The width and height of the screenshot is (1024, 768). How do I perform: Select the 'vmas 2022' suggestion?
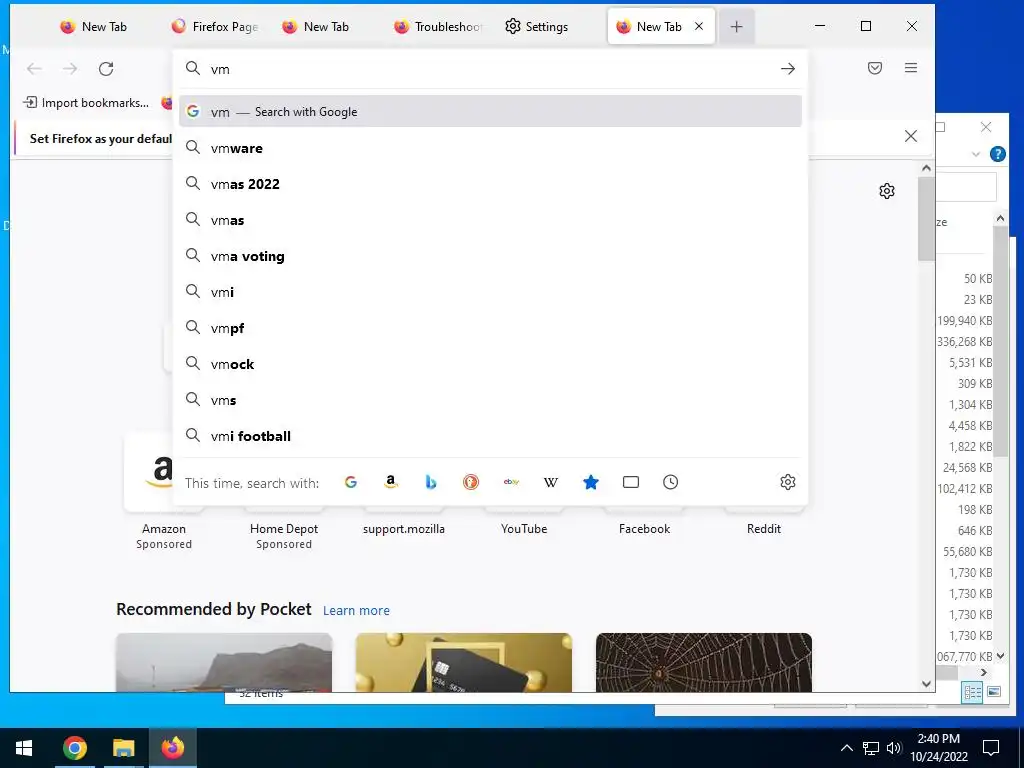[490, 184]
